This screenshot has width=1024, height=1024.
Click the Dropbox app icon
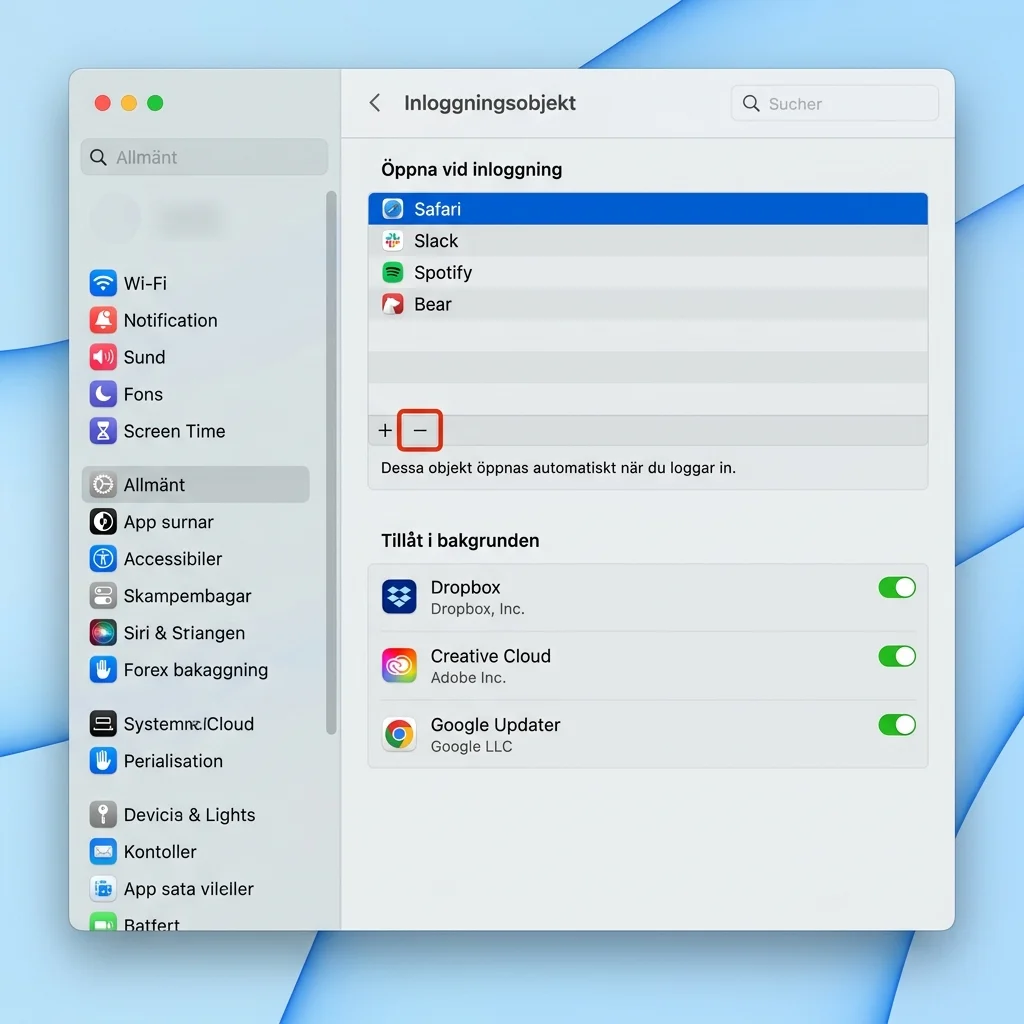(399, 597)
